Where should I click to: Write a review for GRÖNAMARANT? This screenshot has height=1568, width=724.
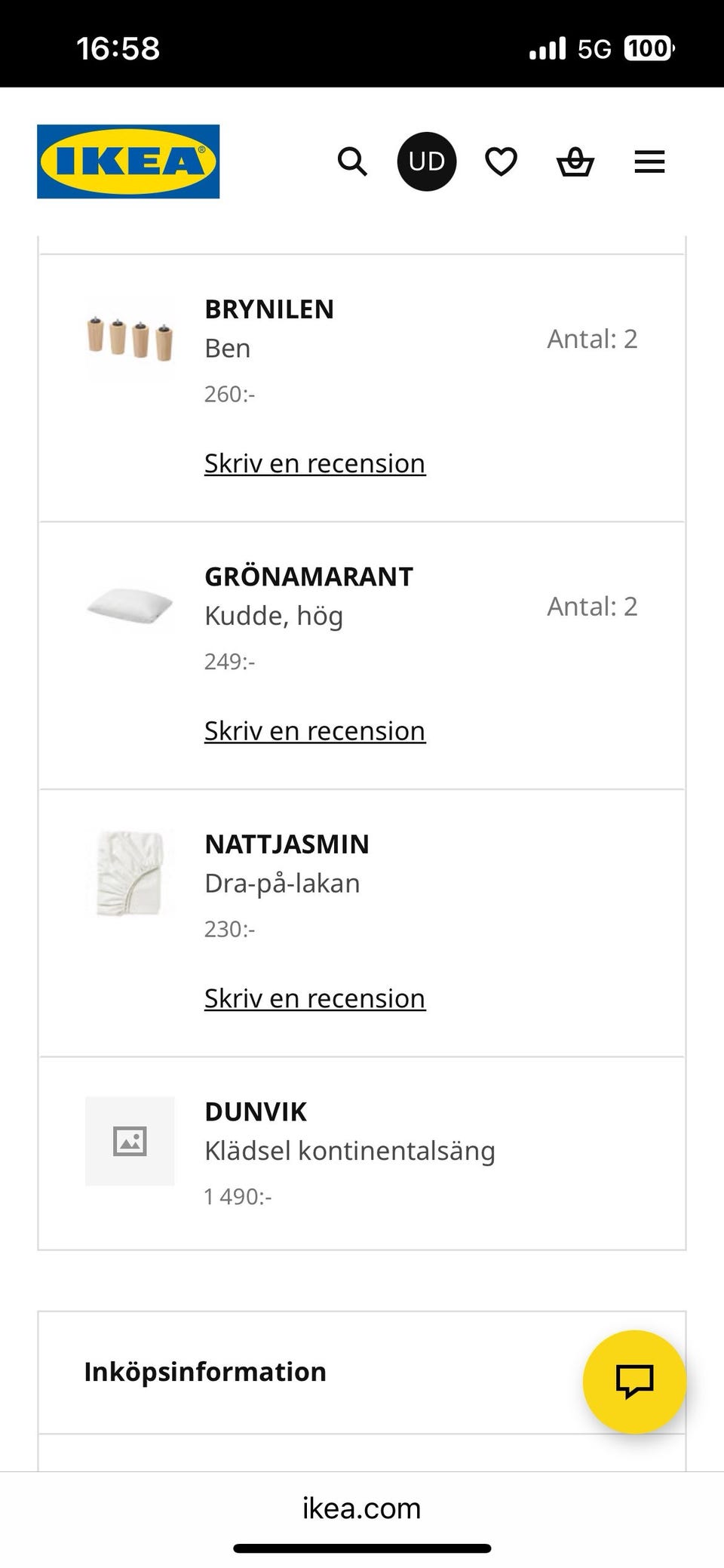click(x=314, y=730)
